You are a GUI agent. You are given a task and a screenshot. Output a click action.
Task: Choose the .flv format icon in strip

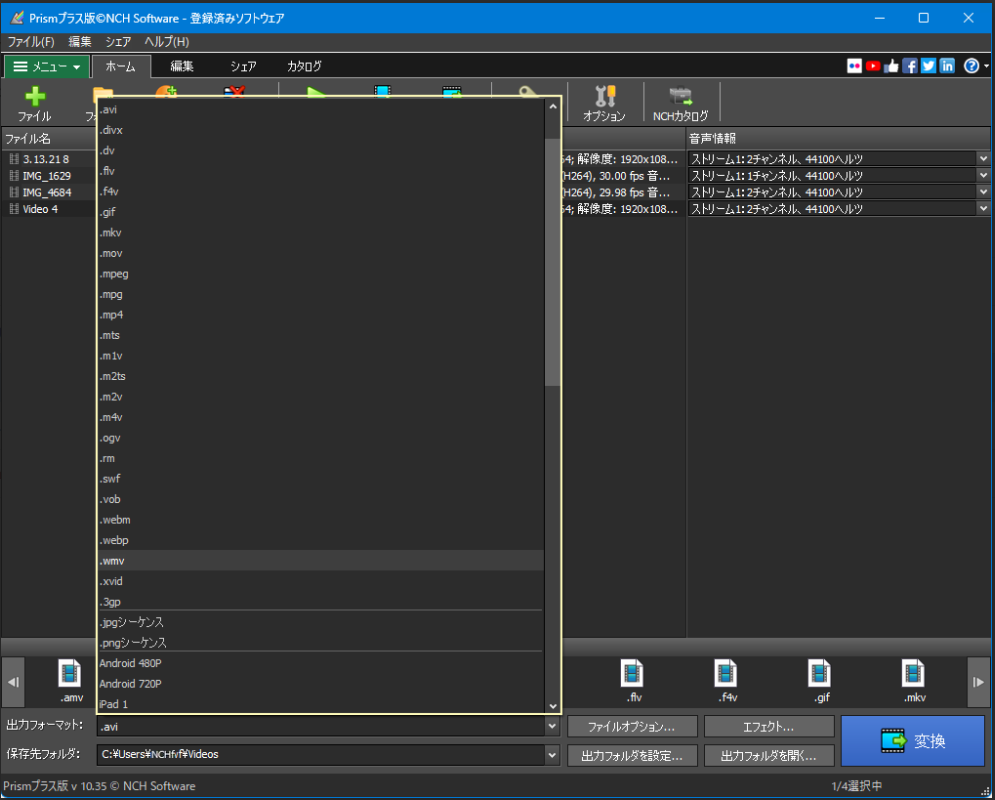(x=633, y=681)
